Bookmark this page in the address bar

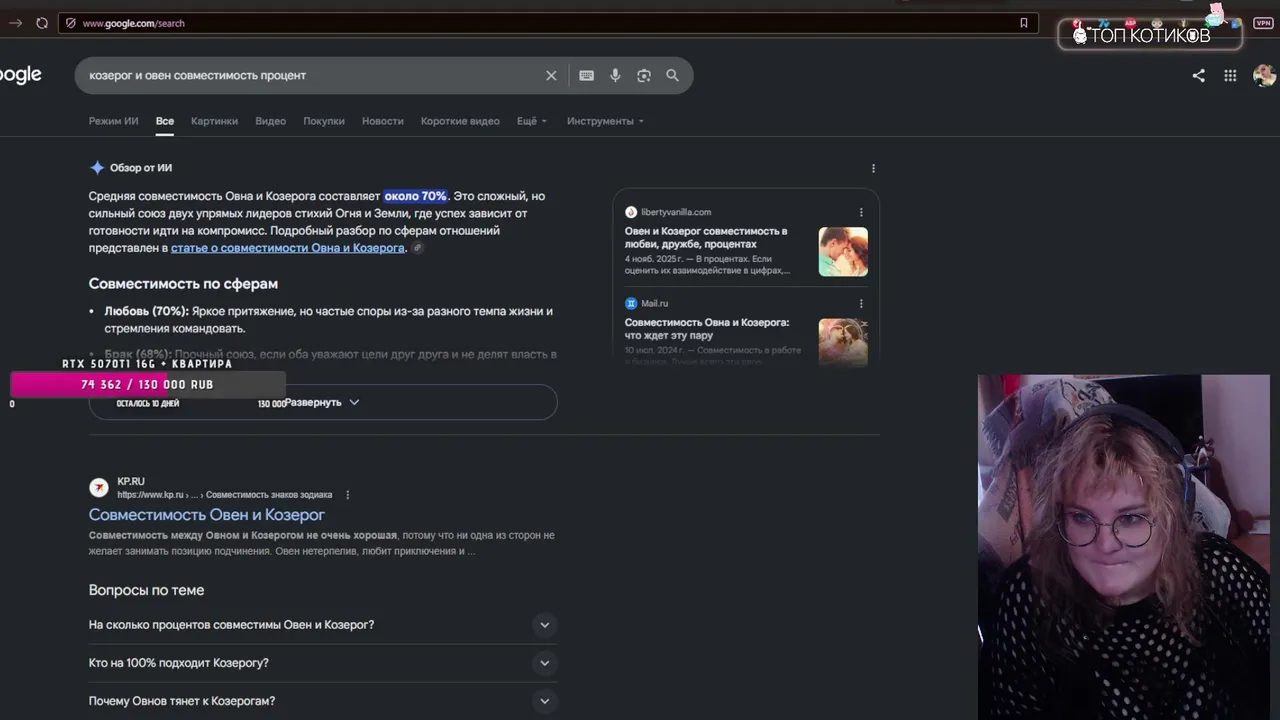pyautogui.click(x=1023, y=23)
